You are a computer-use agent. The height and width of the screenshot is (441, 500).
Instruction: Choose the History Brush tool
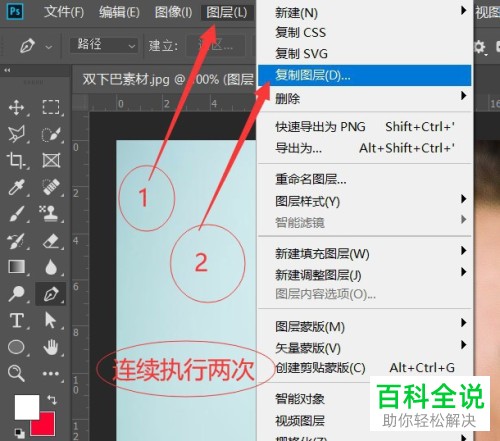pos(16,241)
